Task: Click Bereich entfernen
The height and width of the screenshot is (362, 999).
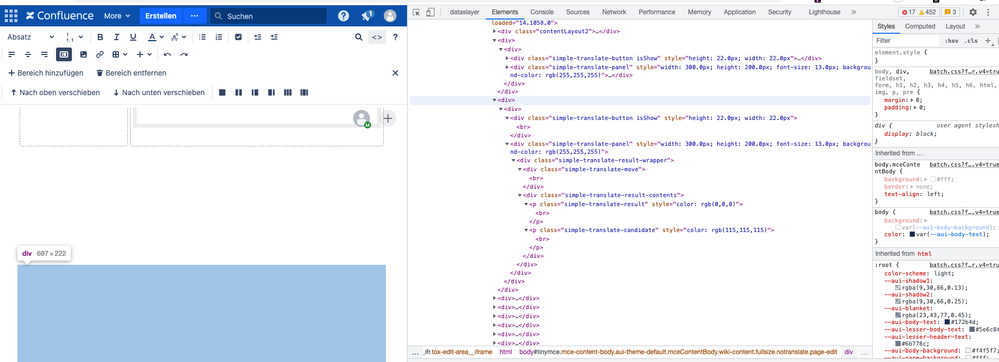Action: coord(131,73)
